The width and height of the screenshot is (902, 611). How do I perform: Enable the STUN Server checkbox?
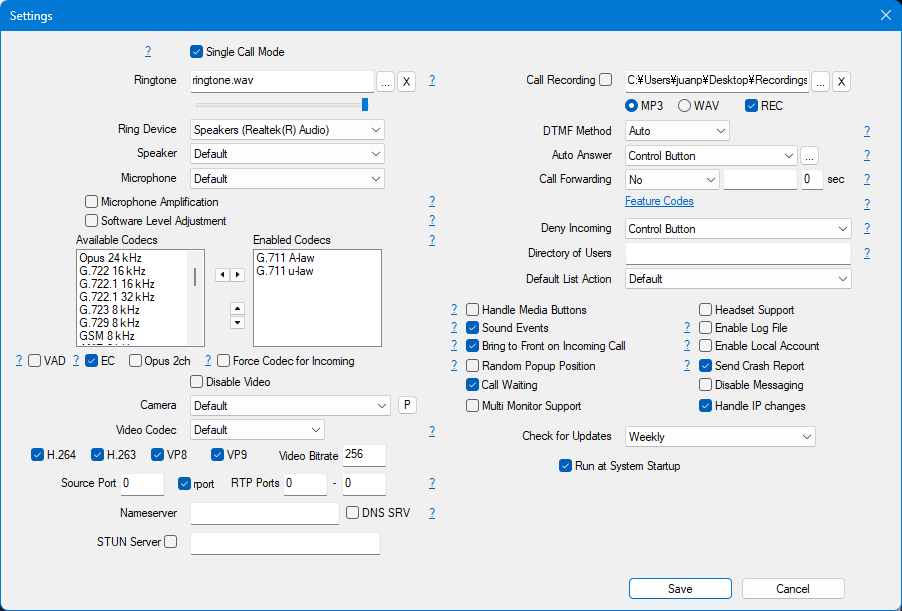pos(170,541)
